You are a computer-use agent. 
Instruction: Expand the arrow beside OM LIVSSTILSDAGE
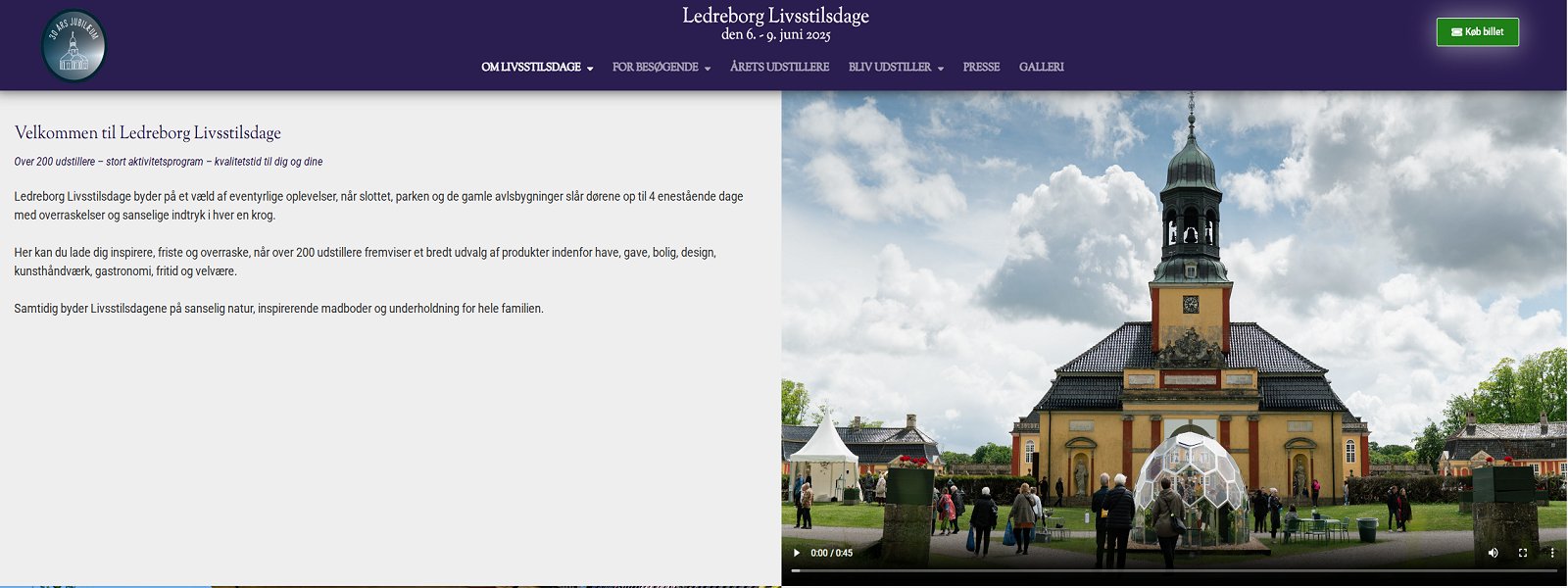pyautogui.click(x=590, y=69)
